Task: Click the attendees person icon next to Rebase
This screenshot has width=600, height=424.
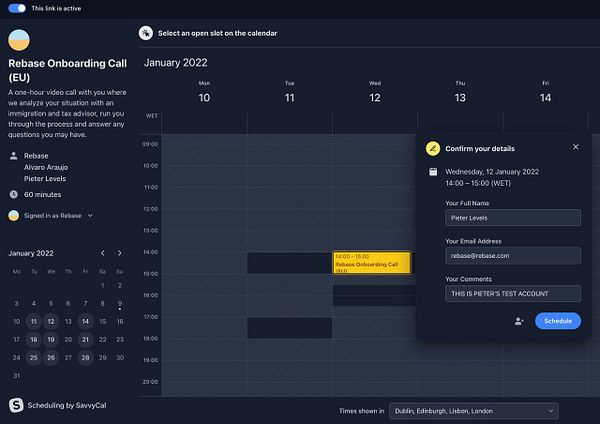Action: (14, 156)
